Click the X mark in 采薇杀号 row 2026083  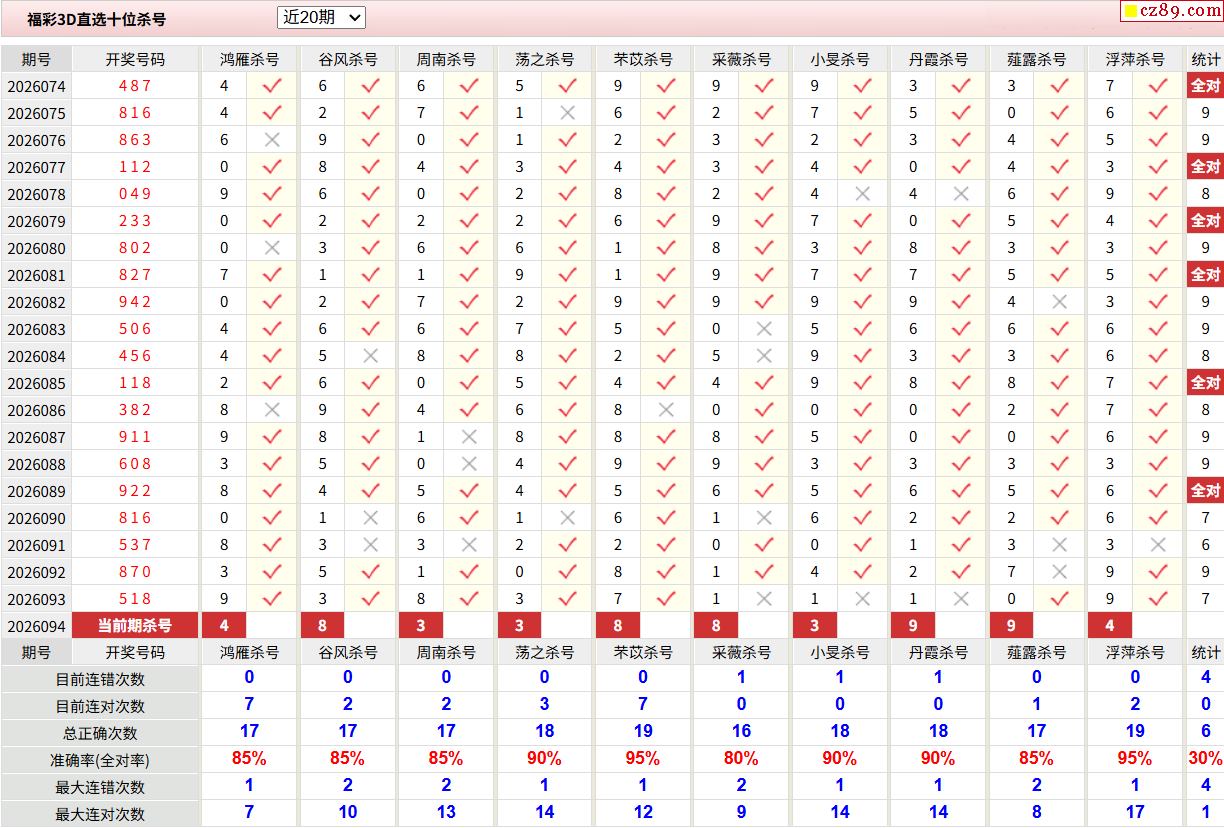[x=764, y=329]
